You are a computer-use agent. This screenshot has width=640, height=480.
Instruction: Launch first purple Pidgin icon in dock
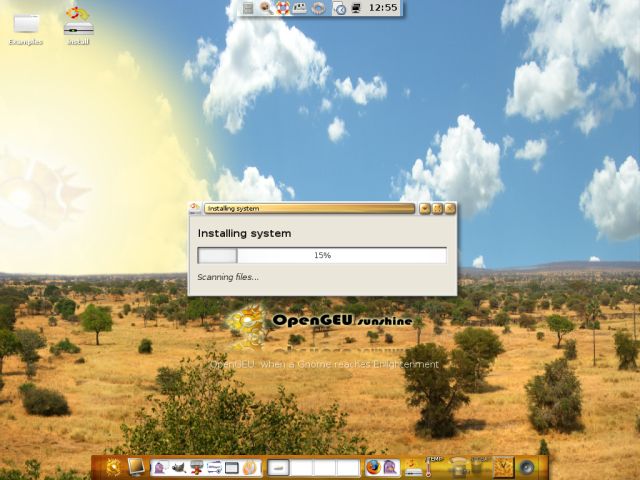(160, 467)
